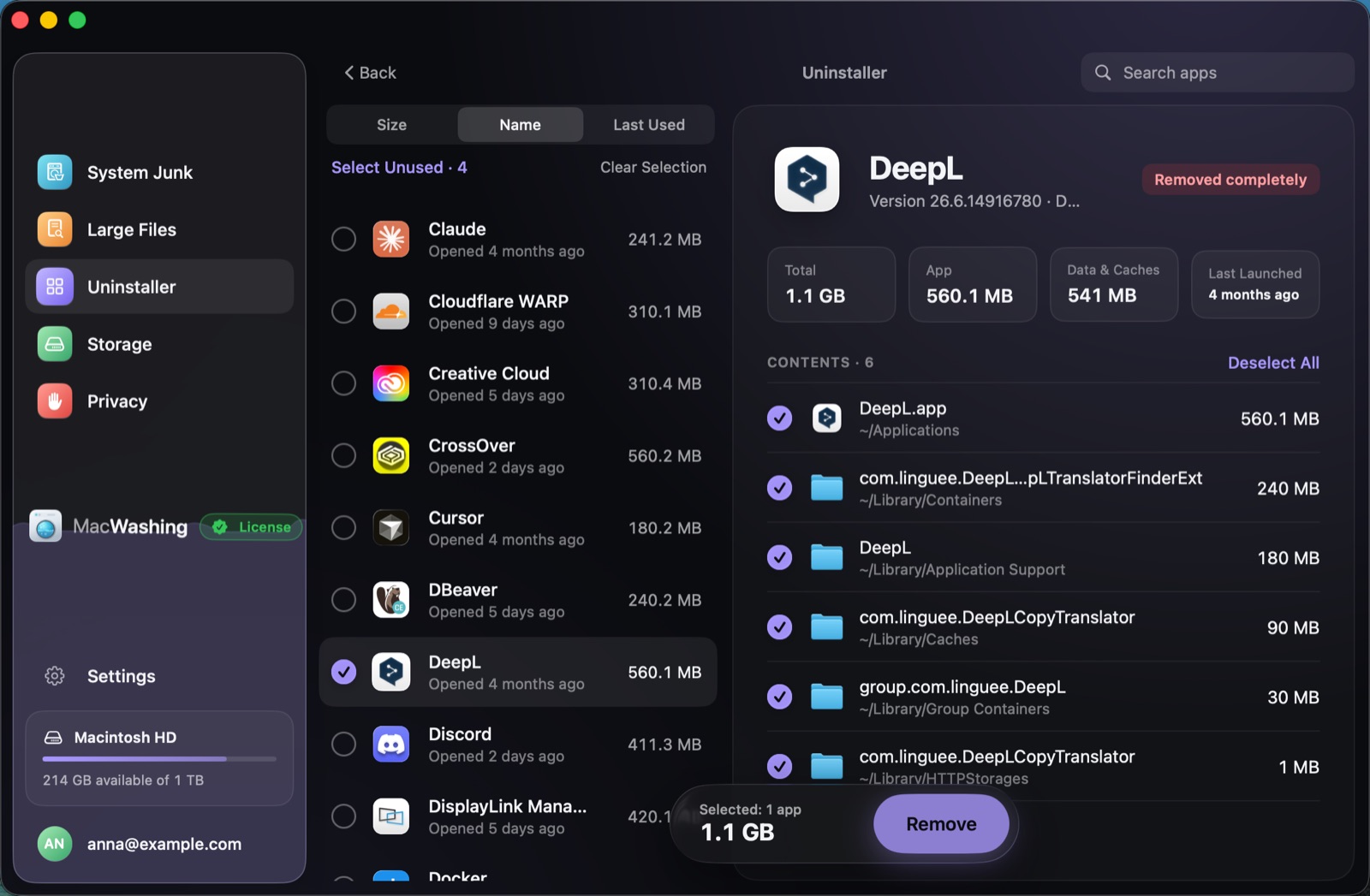Click the Last Launched stat card

[1255, 284]
